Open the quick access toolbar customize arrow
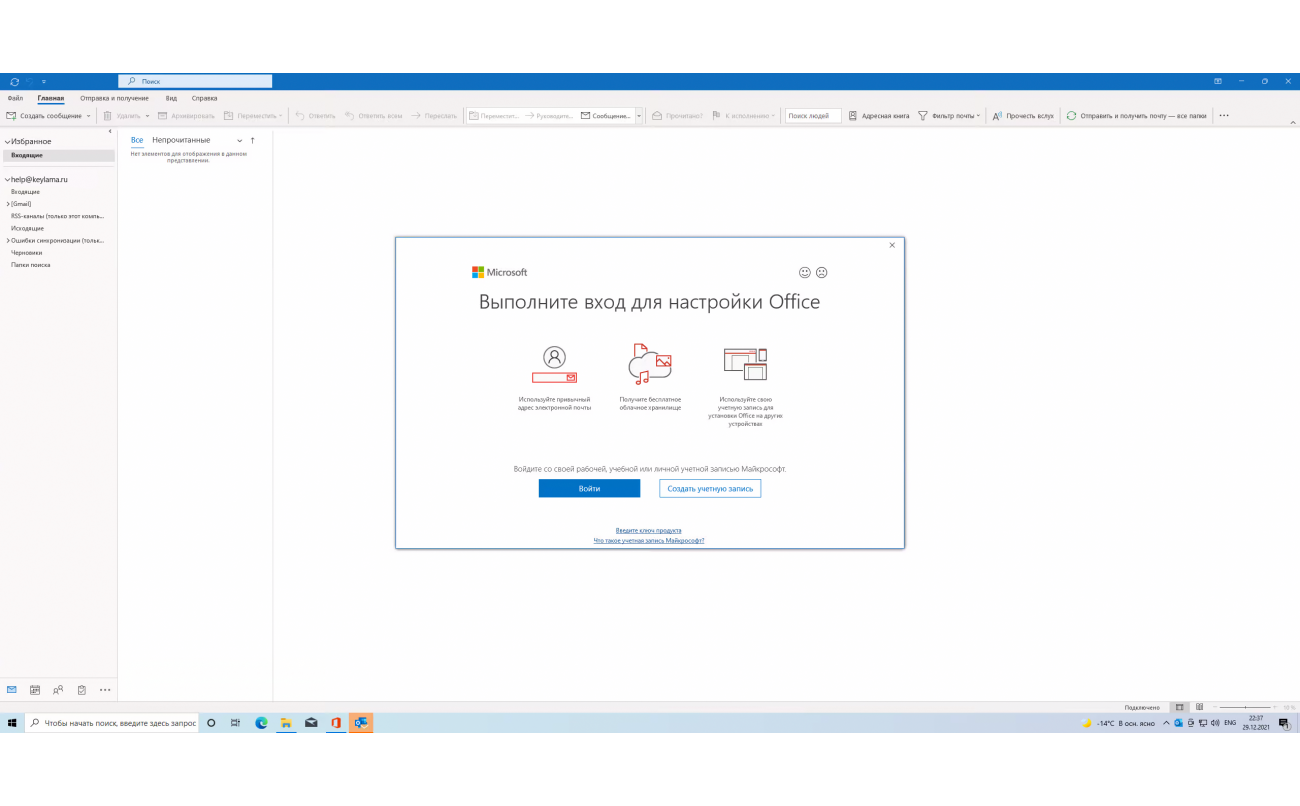This screenshot has width=1300, height=806. pyautogui.click(x=43, y=81)
